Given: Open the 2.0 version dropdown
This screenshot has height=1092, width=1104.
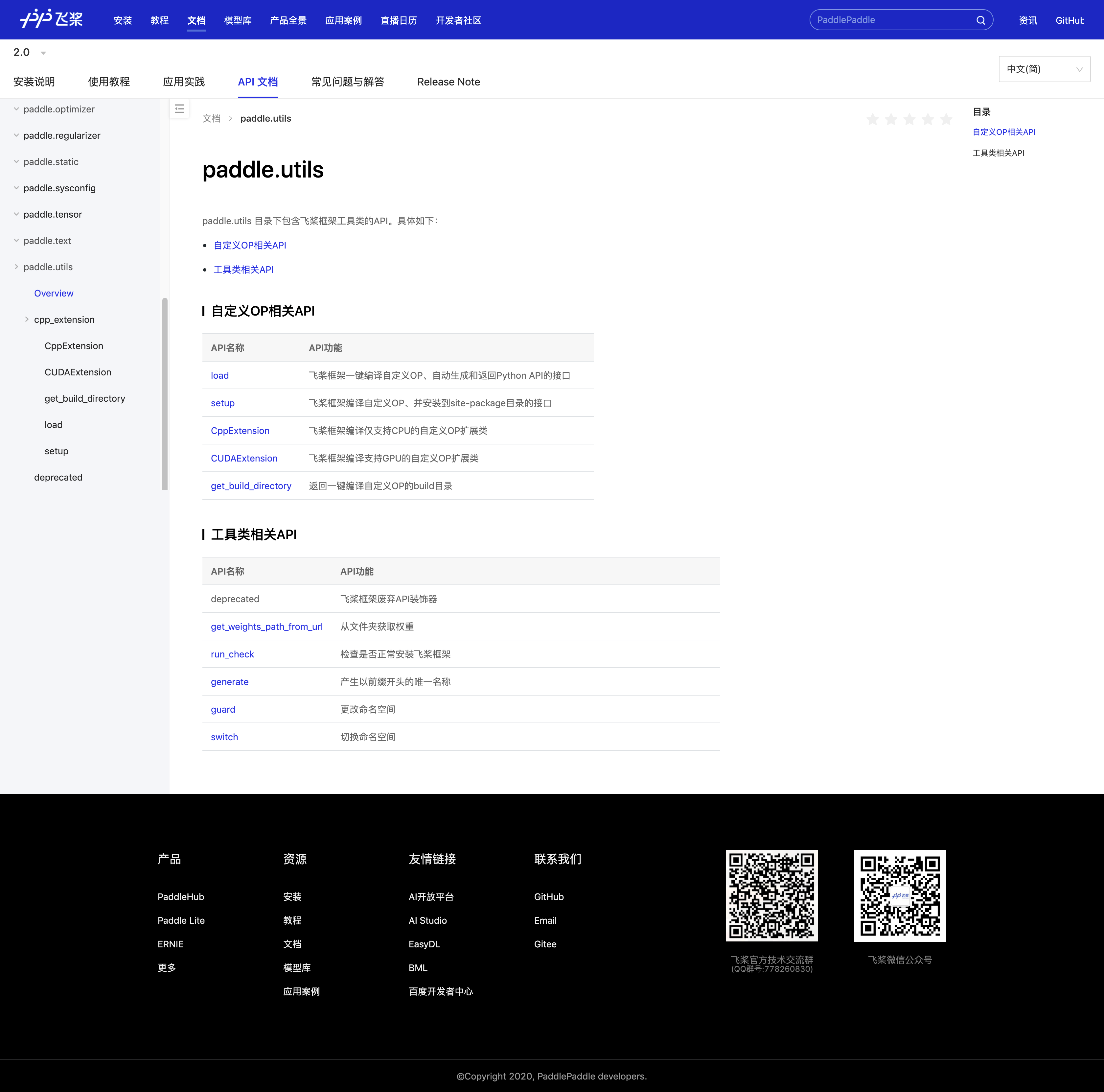Looking at the screenshot, I should [29, 53].
